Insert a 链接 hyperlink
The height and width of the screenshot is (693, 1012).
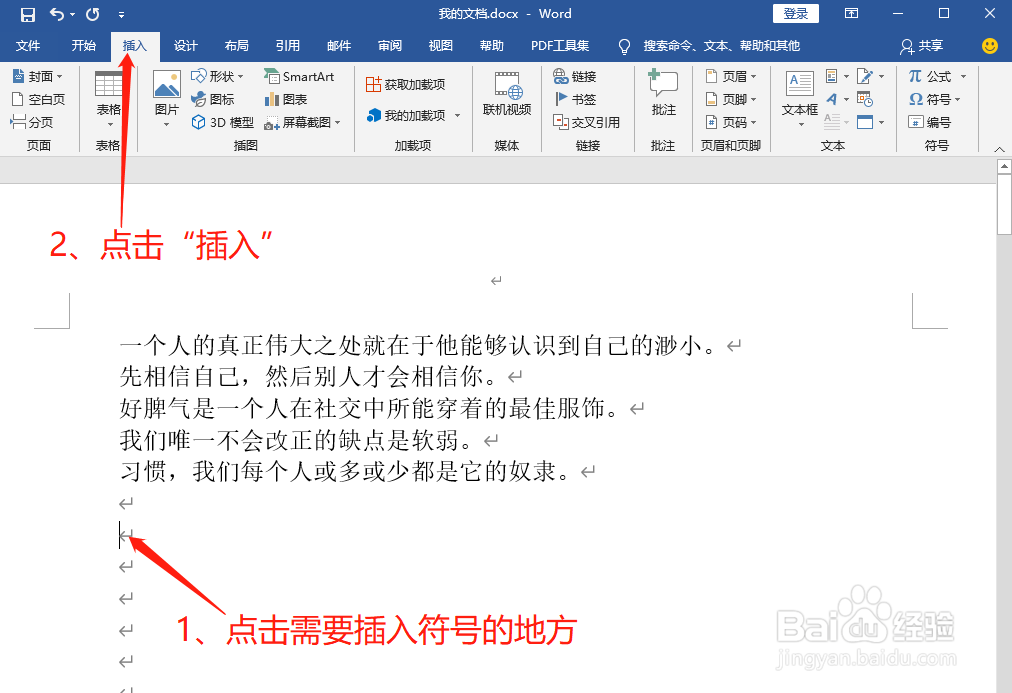tap(574, 77)
